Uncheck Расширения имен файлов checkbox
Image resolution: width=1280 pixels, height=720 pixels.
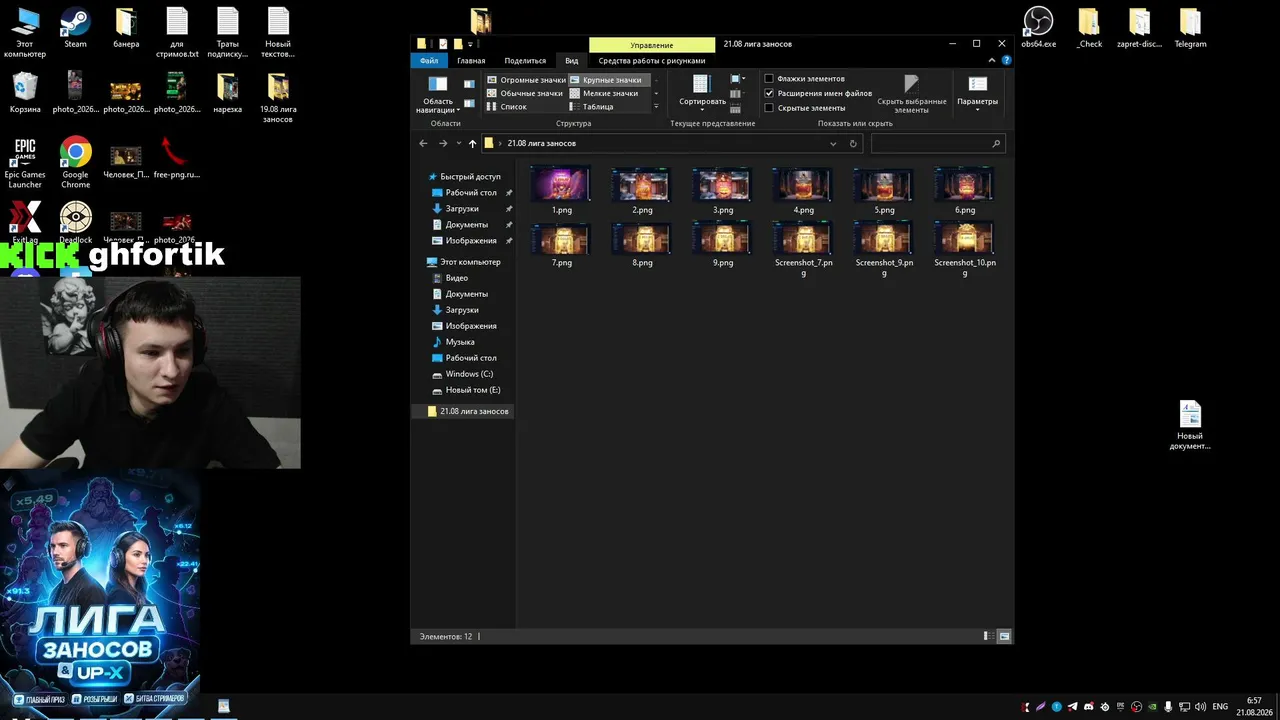tap(769, 93)
